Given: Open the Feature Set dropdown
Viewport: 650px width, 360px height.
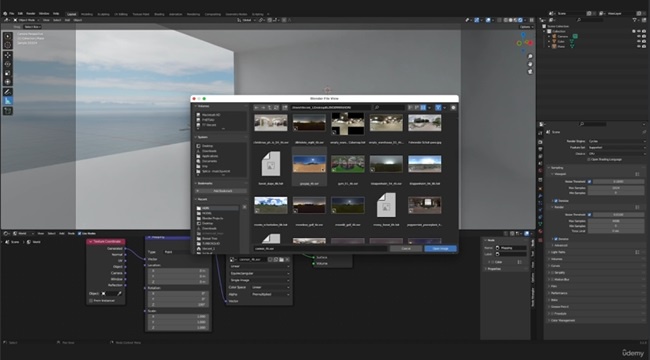Looking at the screenshot, I should [x=616, y=148].
